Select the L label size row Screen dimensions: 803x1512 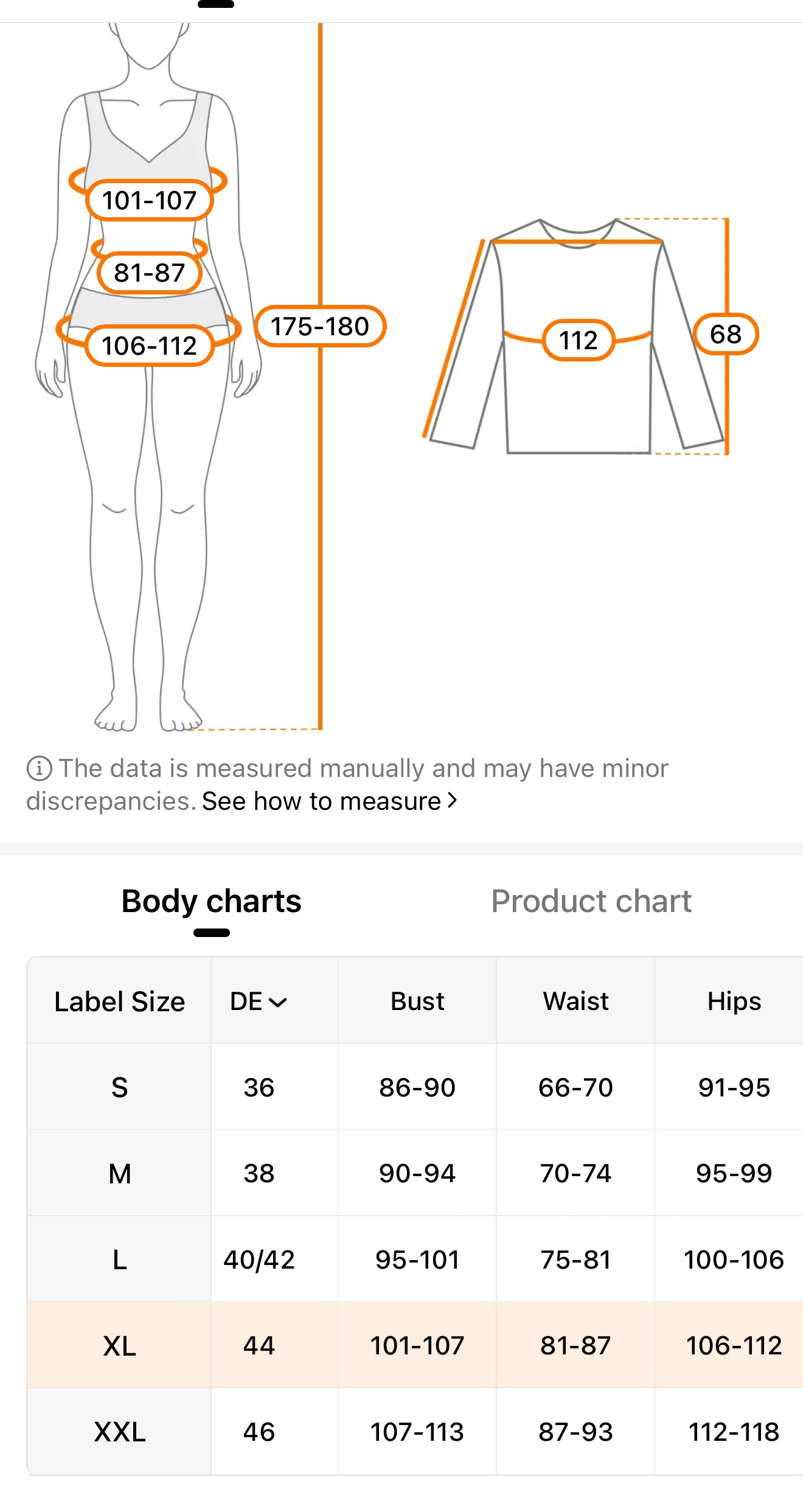[x=120, y=1259]
